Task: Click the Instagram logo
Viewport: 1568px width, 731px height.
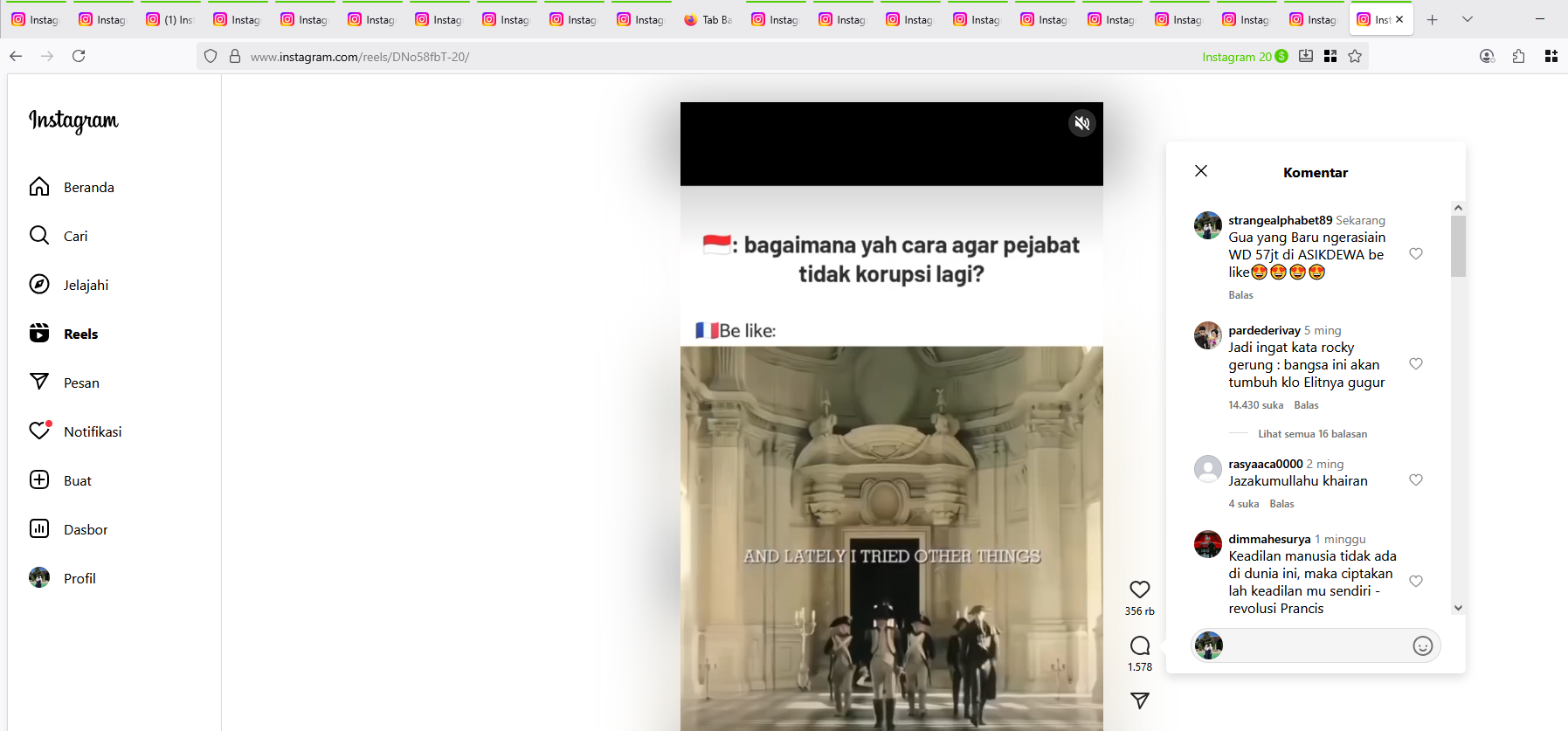Action: (73, 121)
